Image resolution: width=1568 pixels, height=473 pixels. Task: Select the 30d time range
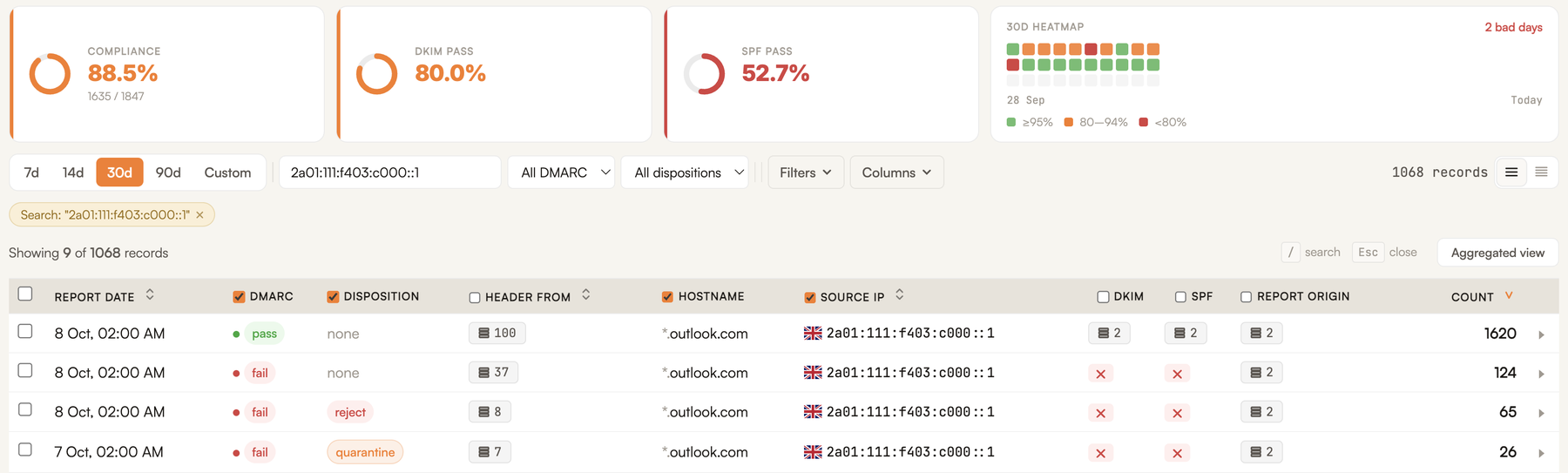[119, 172]
